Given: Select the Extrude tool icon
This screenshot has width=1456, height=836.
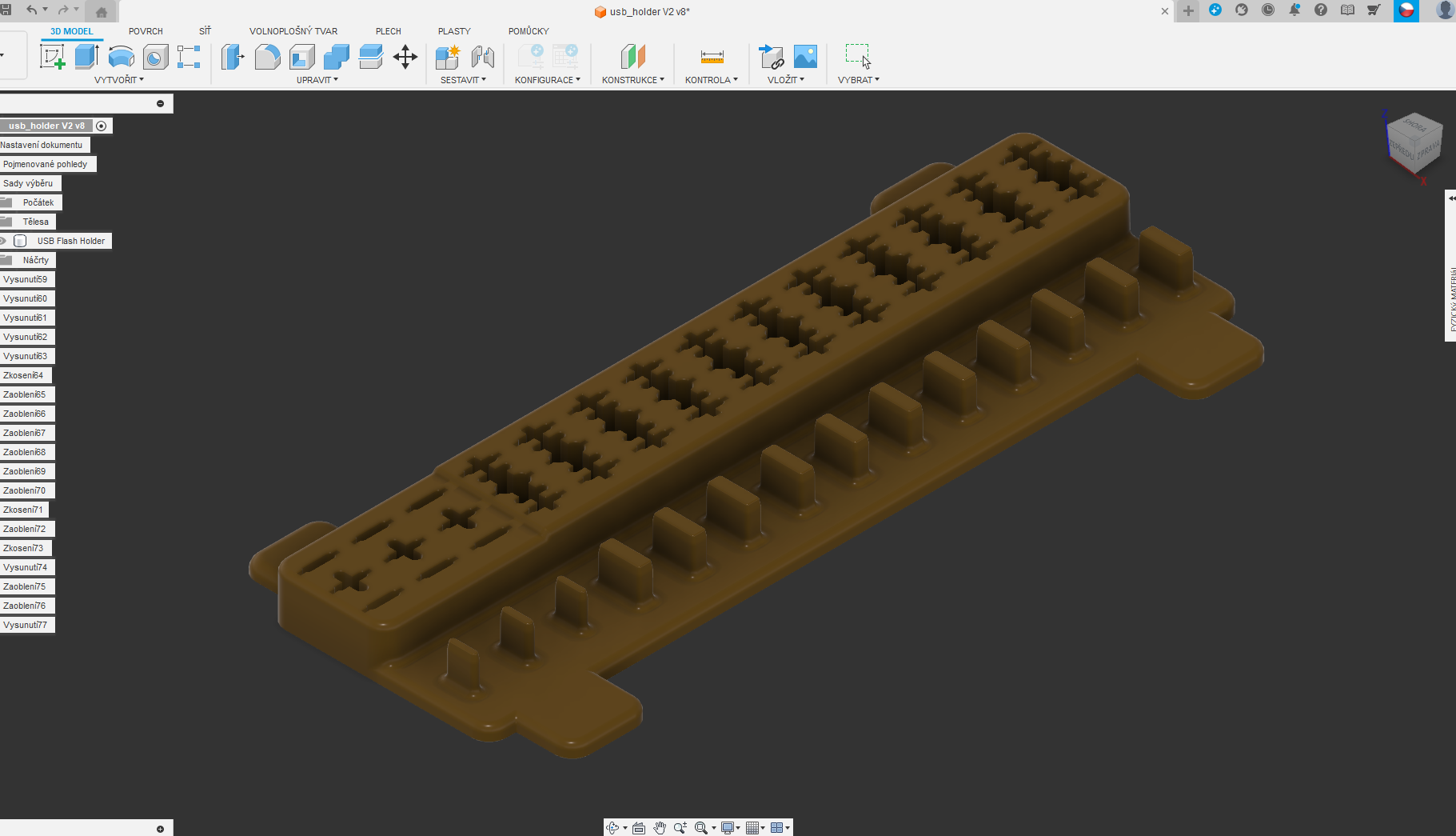Looking at the screenshot, I should pos(86,57).
